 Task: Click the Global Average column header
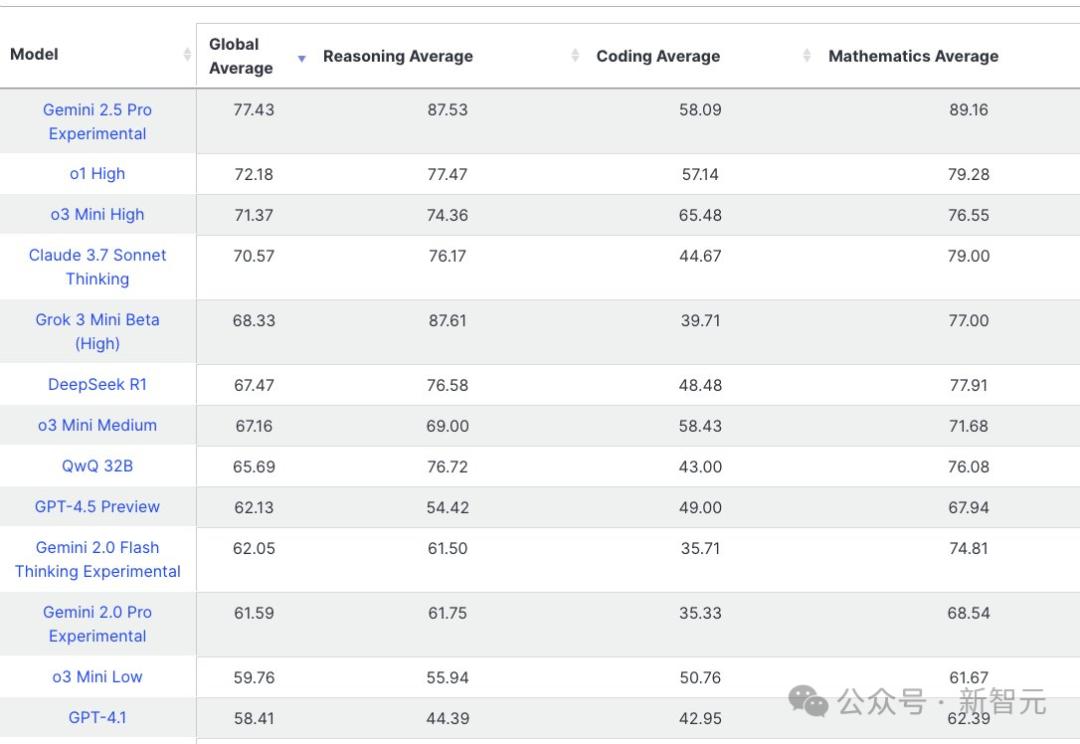coord(253,56)
